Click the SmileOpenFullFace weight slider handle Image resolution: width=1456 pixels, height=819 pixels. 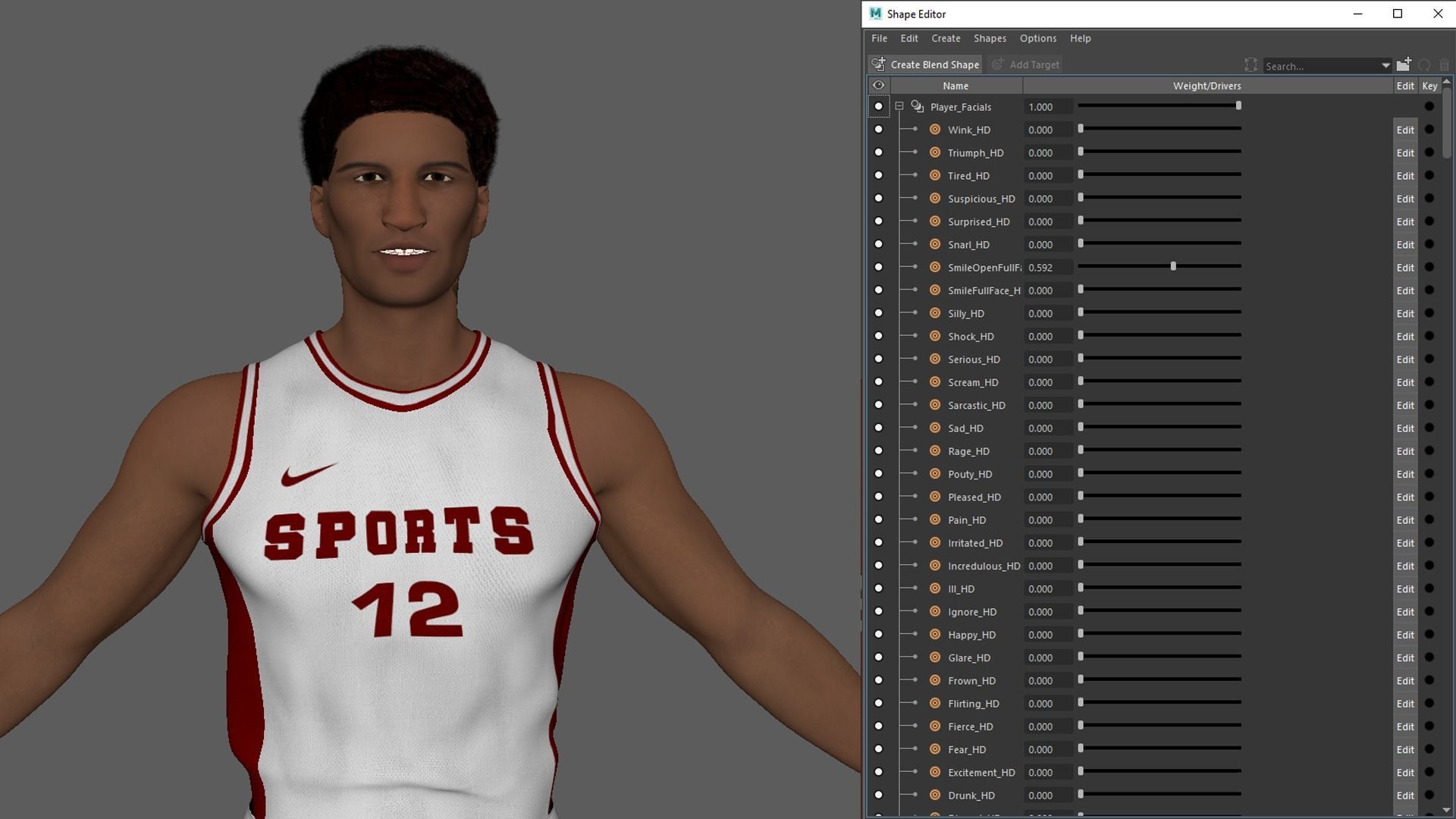(x=1173, y=266)
